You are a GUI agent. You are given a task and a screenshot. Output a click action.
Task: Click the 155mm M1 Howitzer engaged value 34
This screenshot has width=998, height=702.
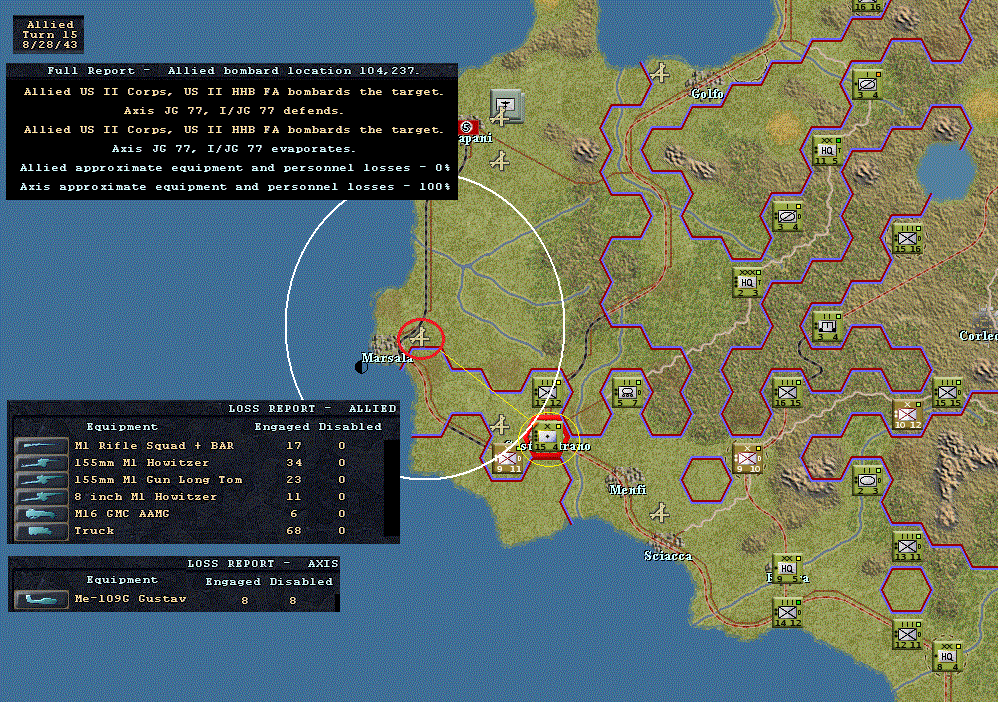pyautogui.click(x=293, y=463)
